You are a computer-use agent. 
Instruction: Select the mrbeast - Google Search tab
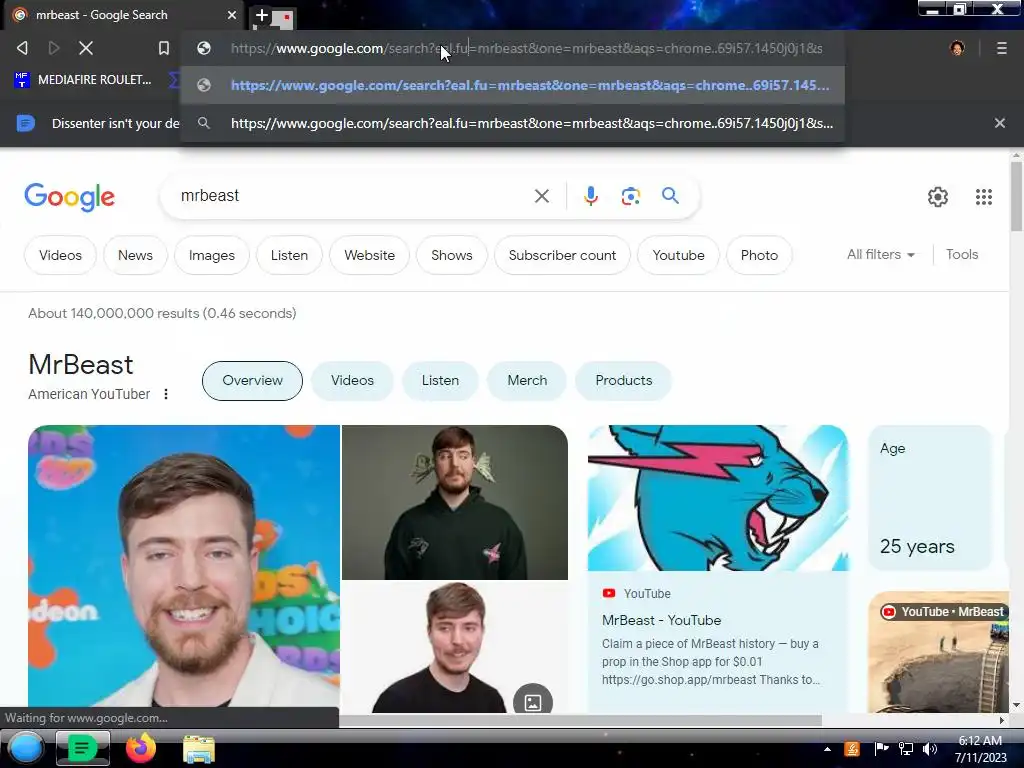(124, 15)
